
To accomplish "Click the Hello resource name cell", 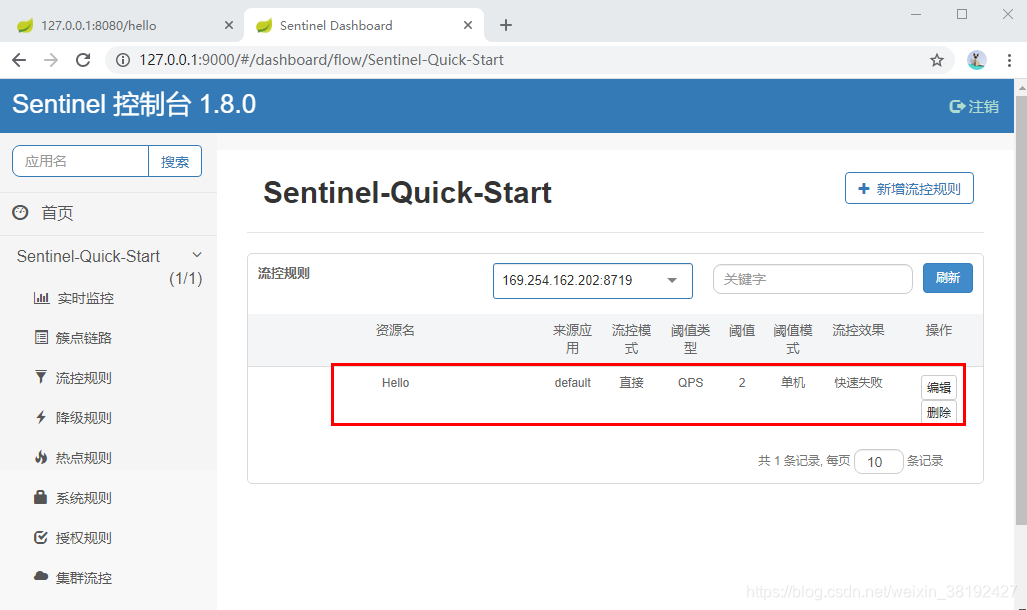I will [396, 383].
